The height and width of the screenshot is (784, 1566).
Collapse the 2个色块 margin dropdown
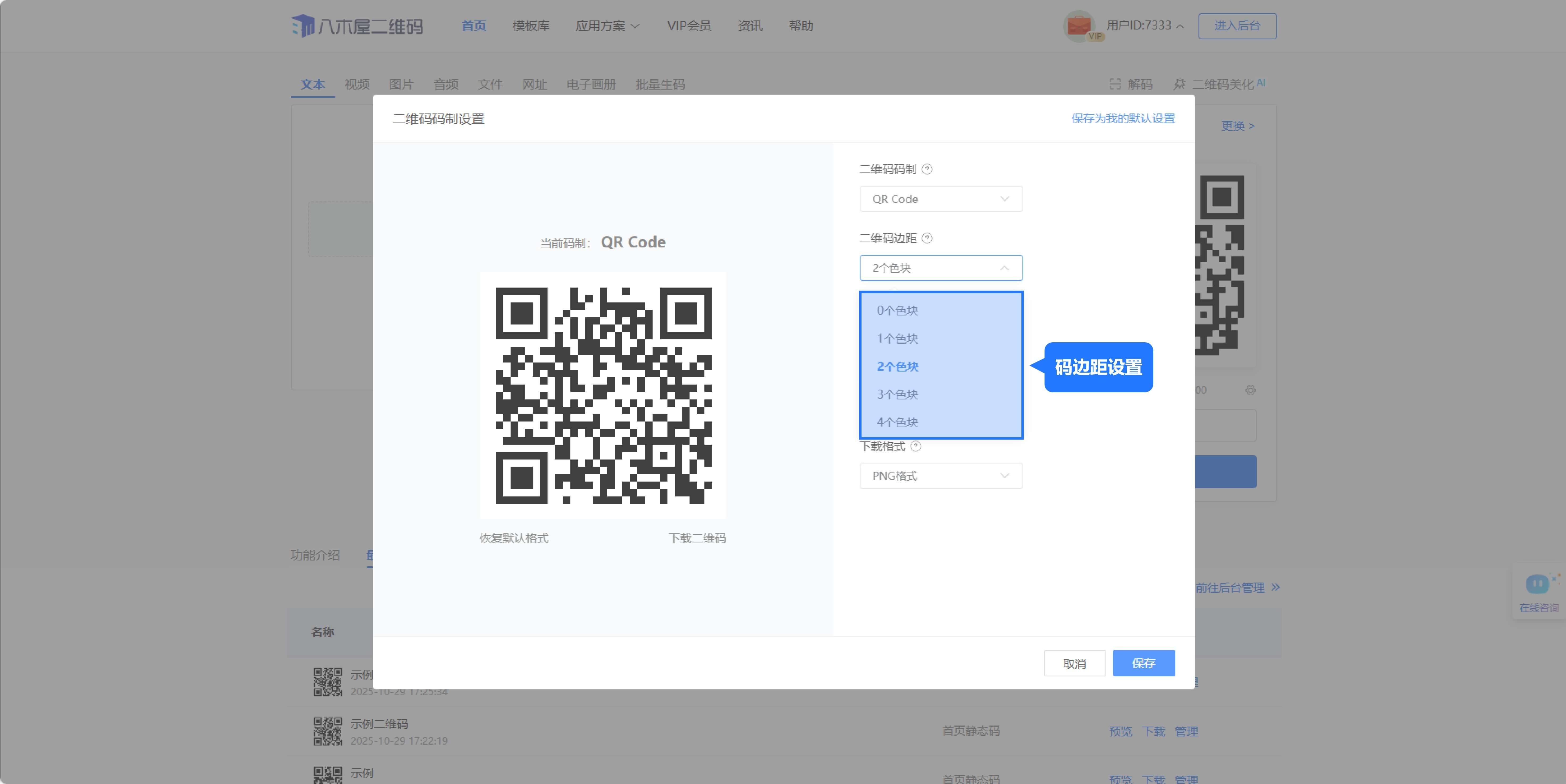[x=941, y=268]
